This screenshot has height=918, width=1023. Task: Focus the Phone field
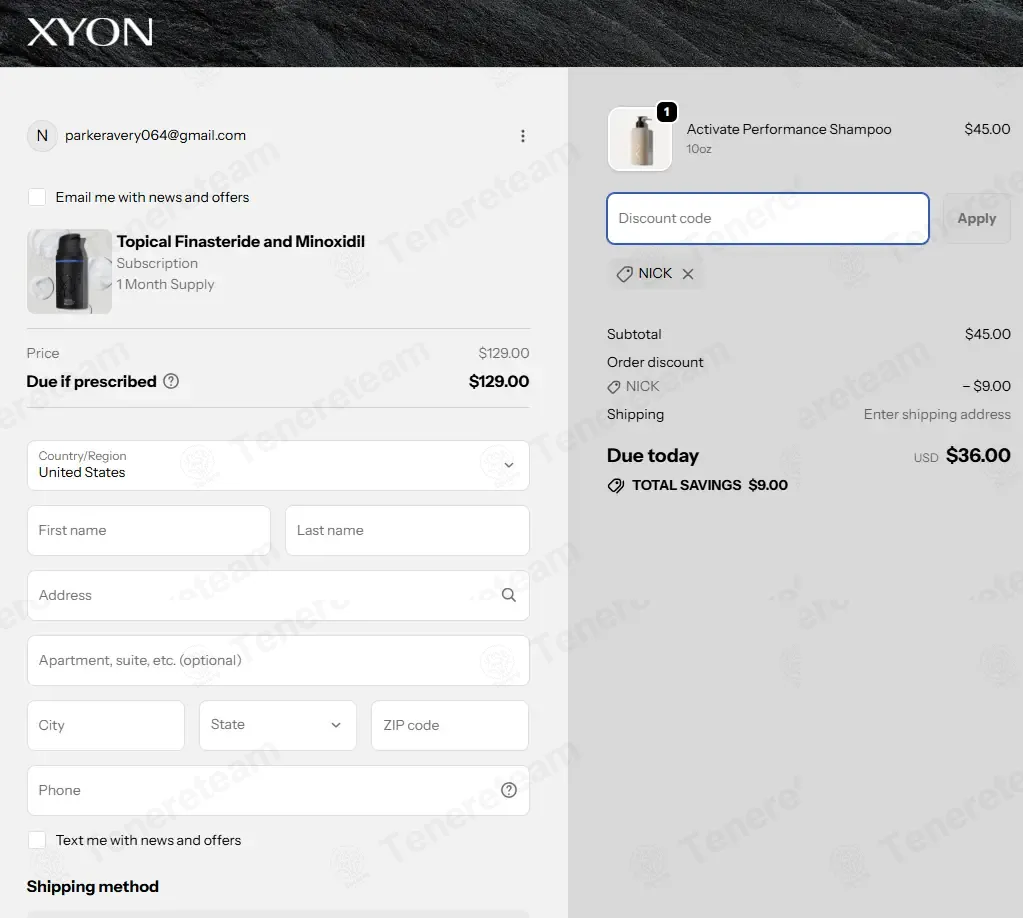[278, 790]
